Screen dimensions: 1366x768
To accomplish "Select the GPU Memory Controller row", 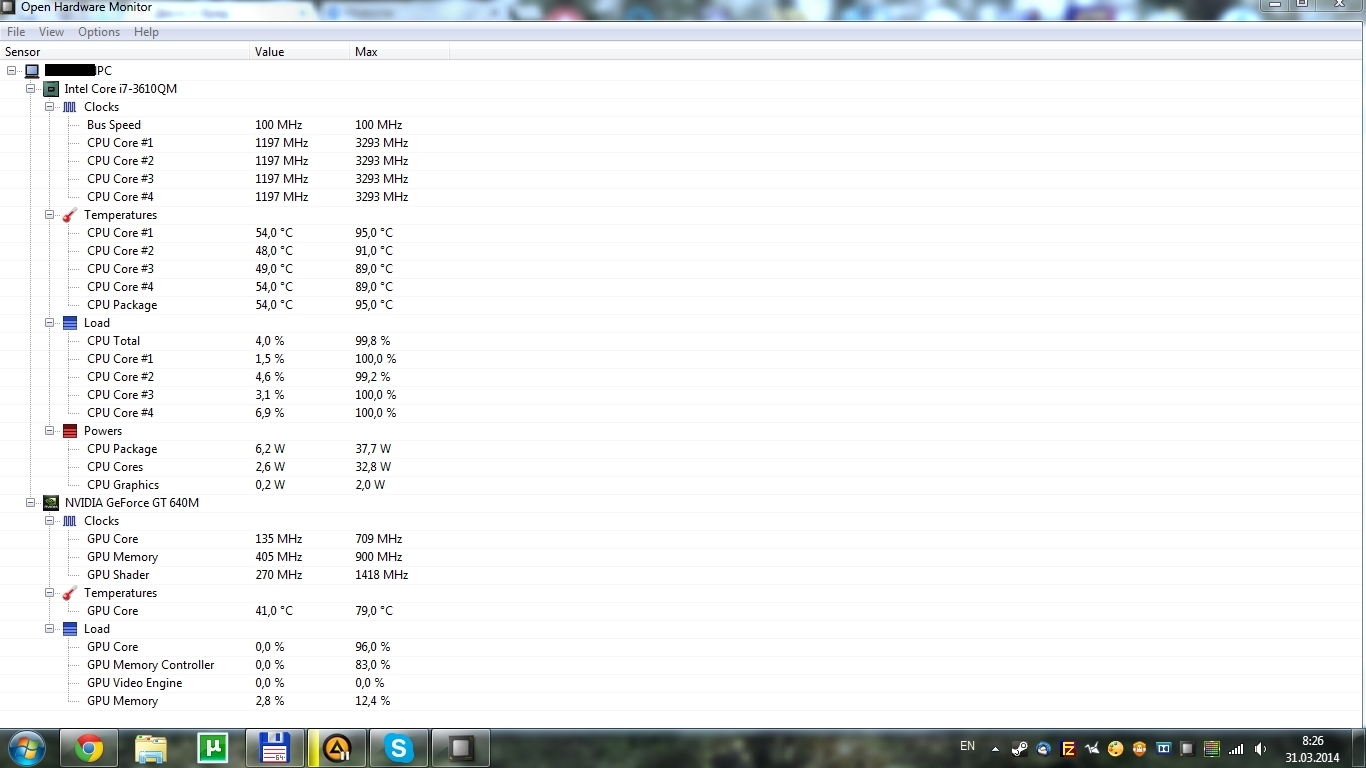I will pyautogui.click(x=683, y=665).
